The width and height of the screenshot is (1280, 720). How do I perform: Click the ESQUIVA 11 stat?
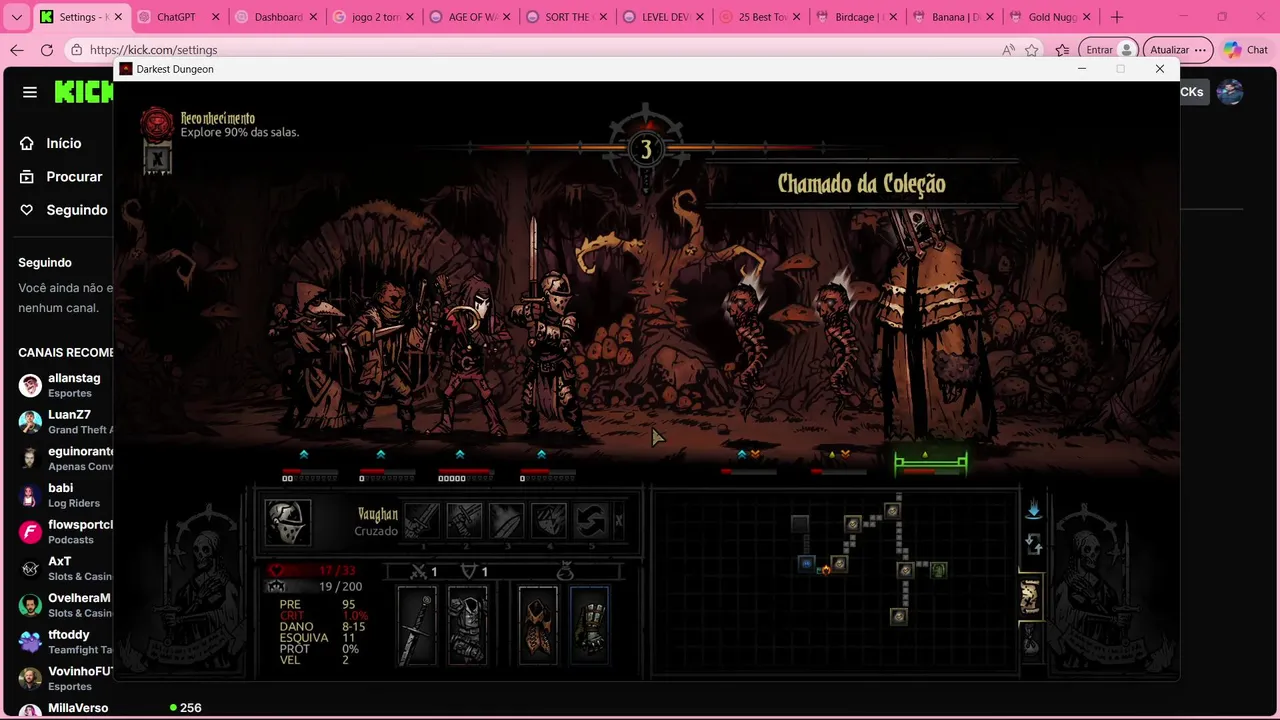click(x=318, y=638)
